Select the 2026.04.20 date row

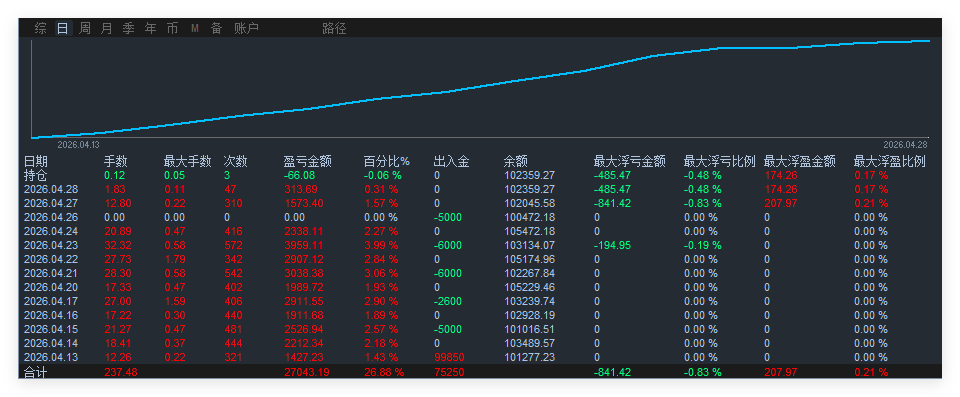[x=51, y=287]
